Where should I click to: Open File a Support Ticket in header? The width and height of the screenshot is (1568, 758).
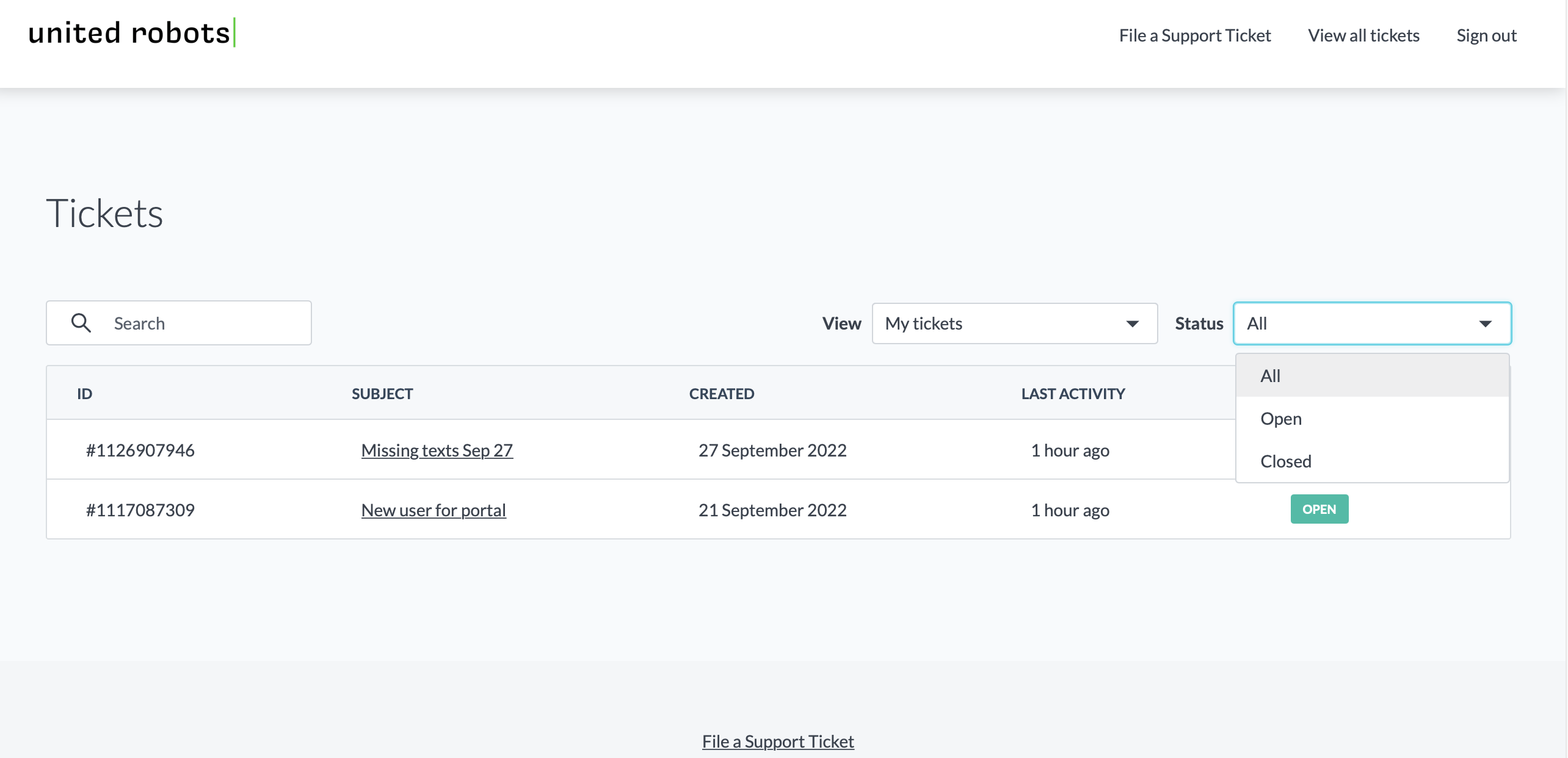pos(1194,35)
